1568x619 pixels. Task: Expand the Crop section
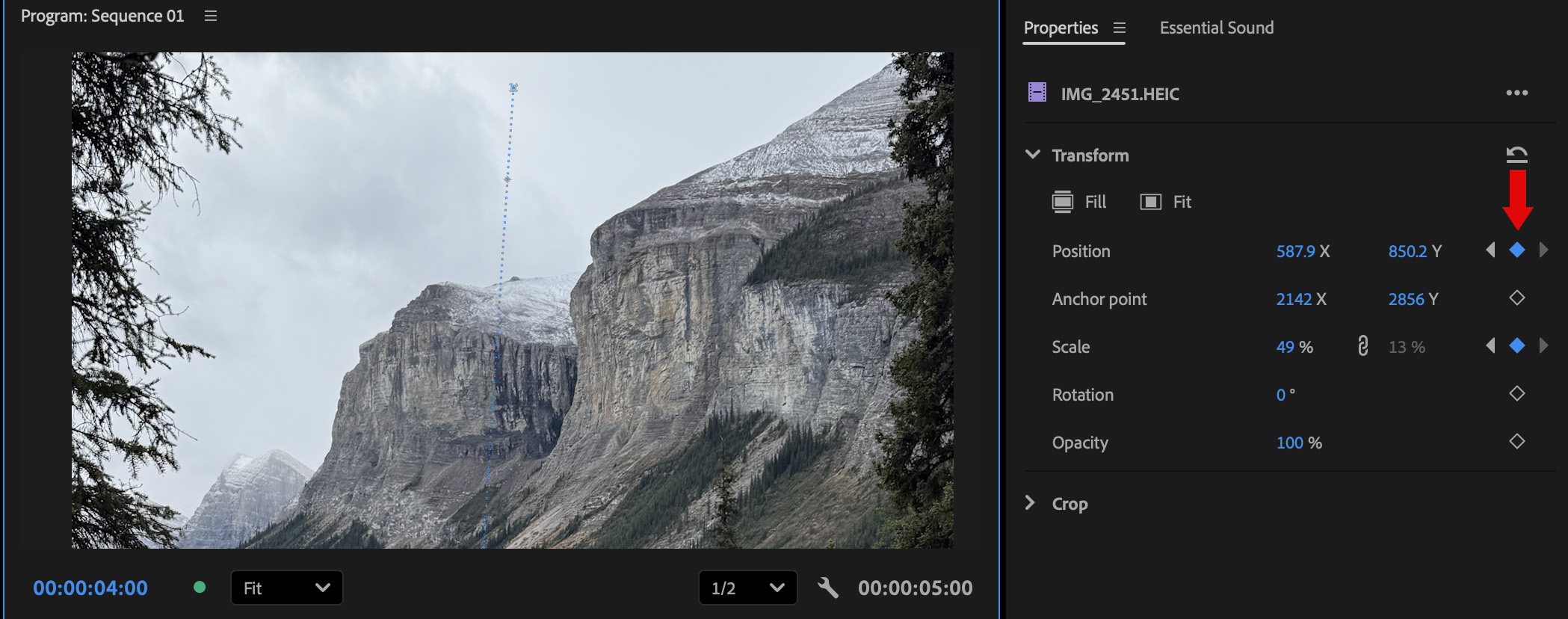pos(1031,503)
